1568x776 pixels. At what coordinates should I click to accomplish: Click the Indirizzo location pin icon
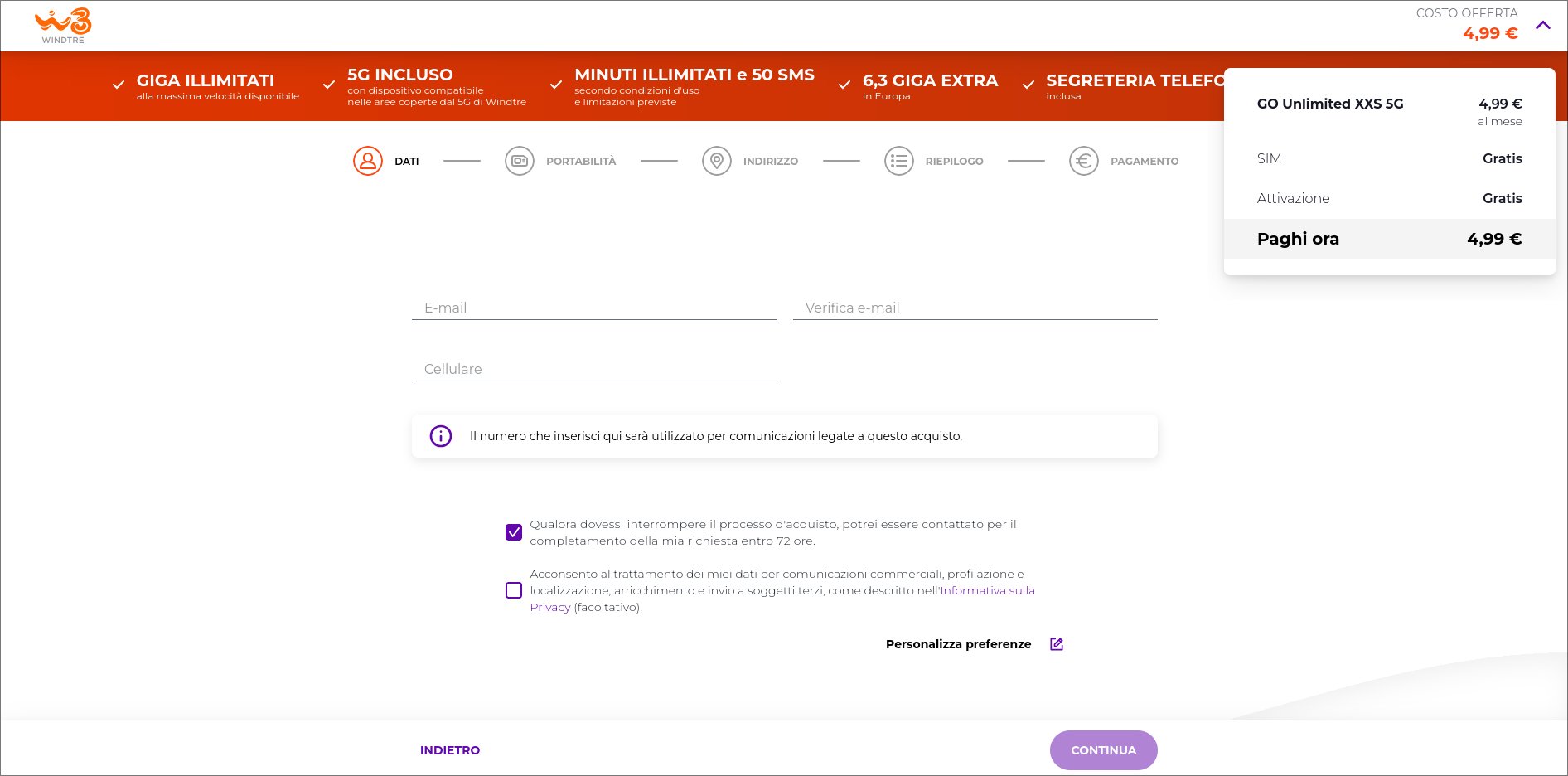coord(717,161)
